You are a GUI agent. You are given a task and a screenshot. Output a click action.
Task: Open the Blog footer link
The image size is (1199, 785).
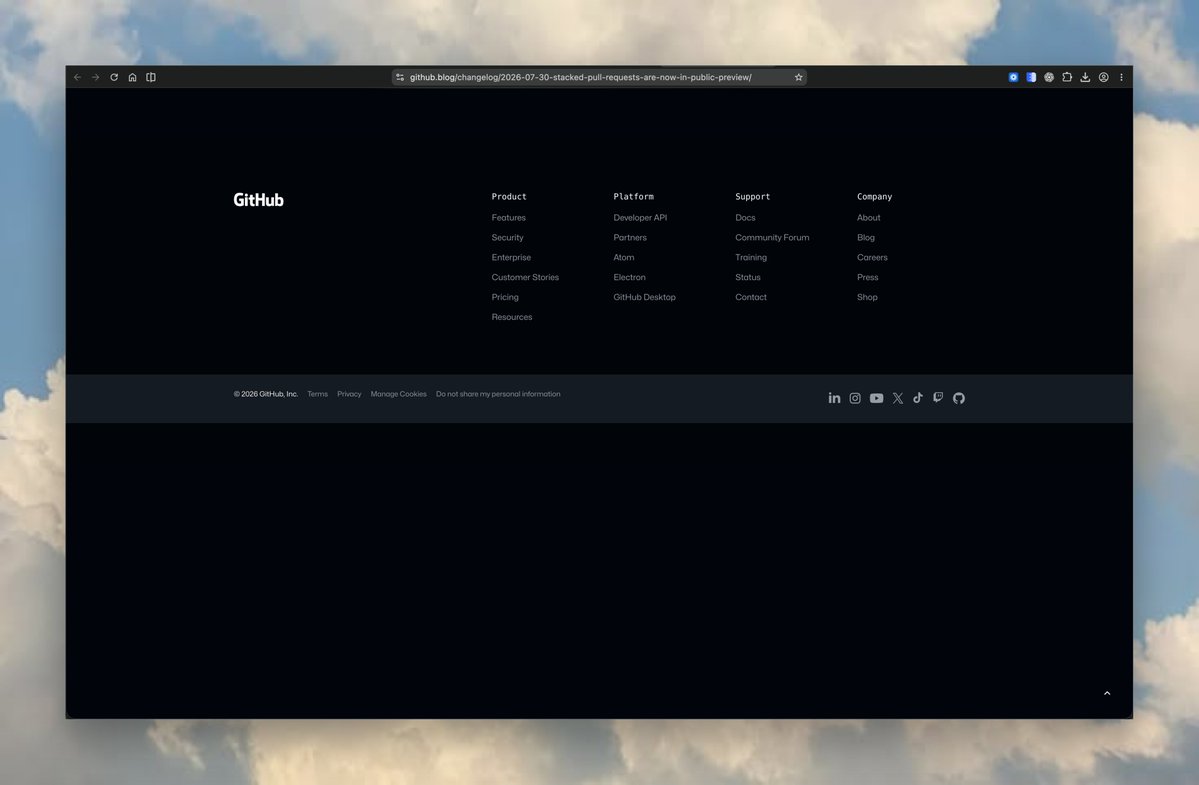(866, 238)
